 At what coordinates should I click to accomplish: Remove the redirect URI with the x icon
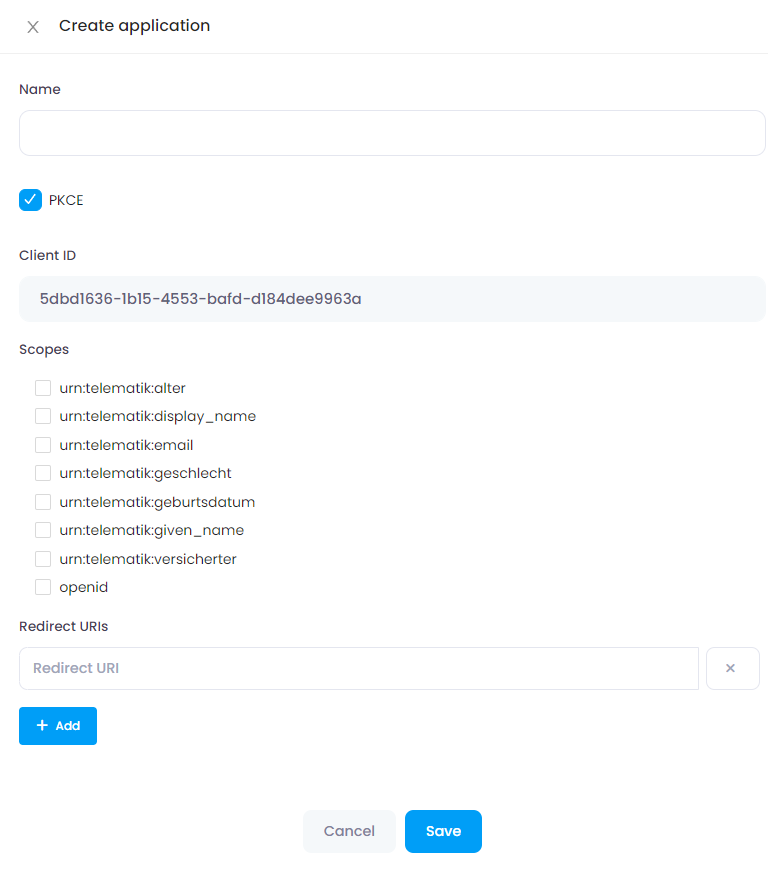coord(733,668)
